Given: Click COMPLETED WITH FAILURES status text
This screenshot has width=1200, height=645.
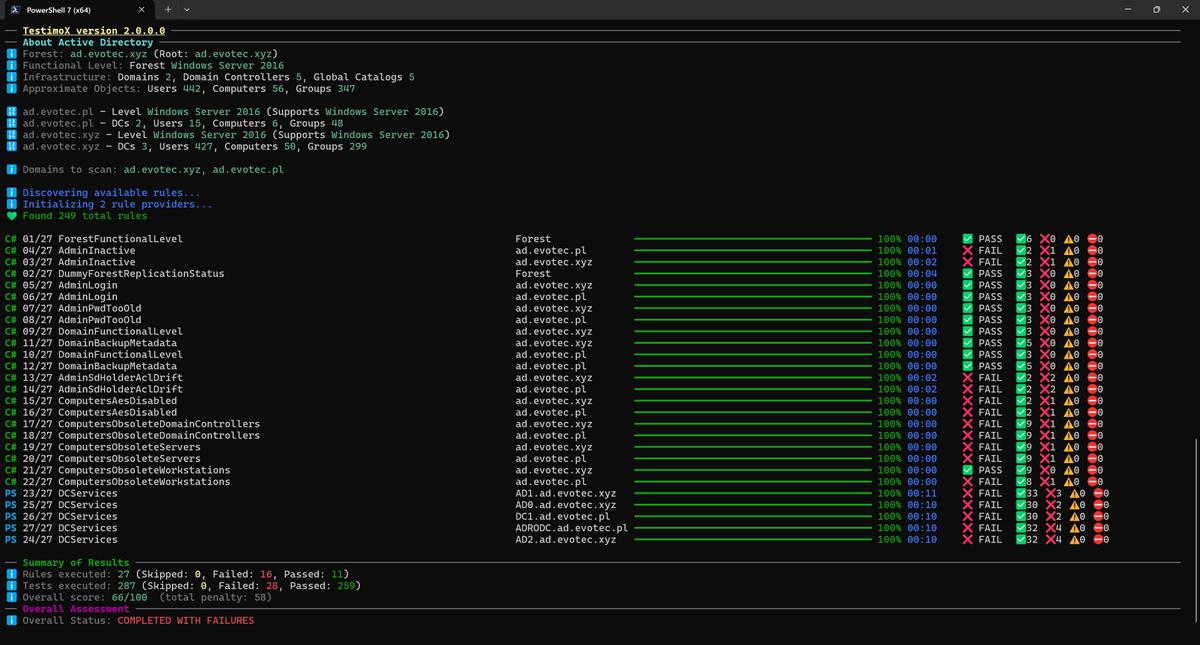Looking at the screenshot, I should click(186, 621).
